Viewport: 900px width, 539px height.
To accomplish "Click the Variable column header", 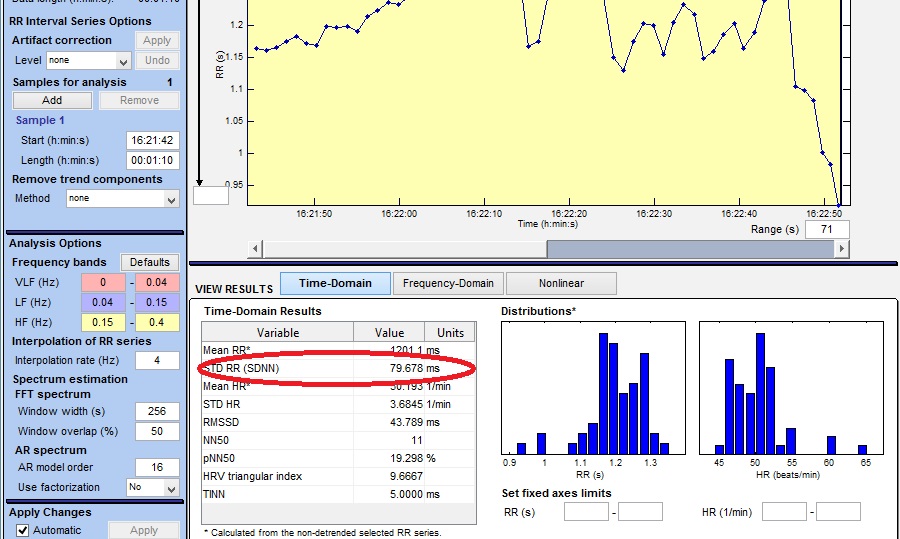I will pyautogui.click(x=278, y=333).
